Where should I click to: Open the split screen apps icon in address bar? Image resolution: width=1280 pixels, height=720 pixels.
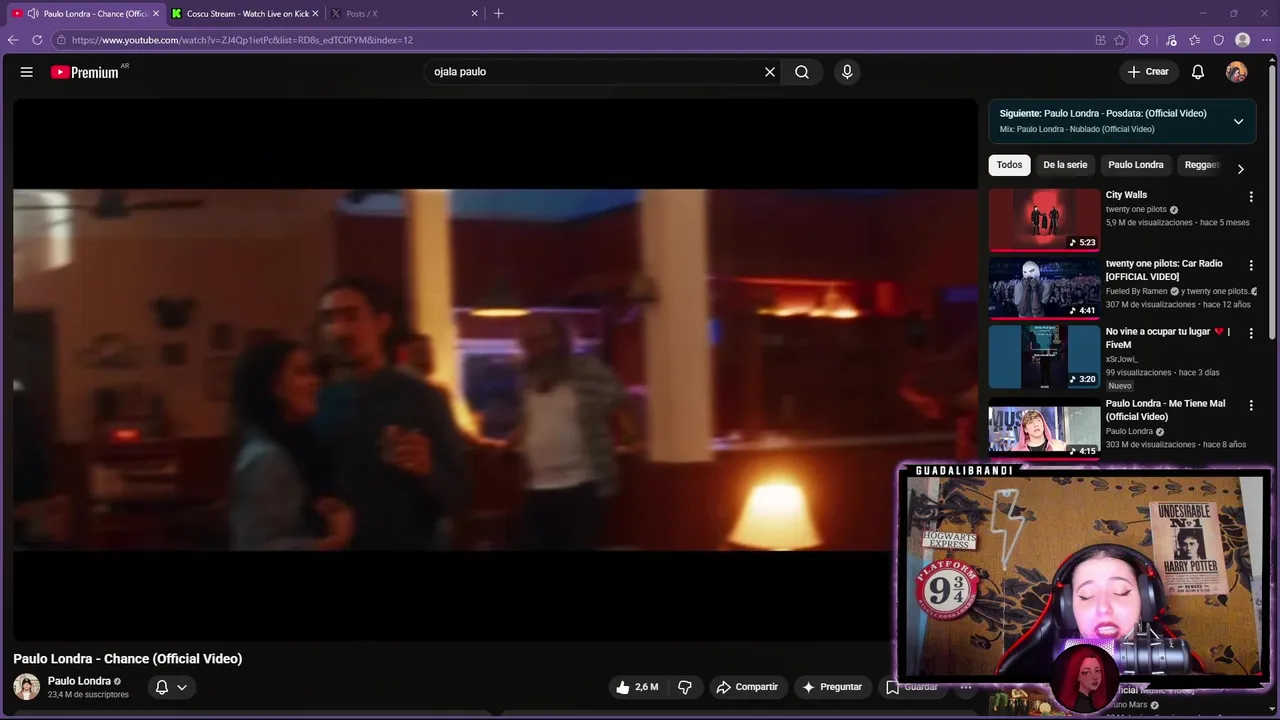click(x=1100, y=40)
